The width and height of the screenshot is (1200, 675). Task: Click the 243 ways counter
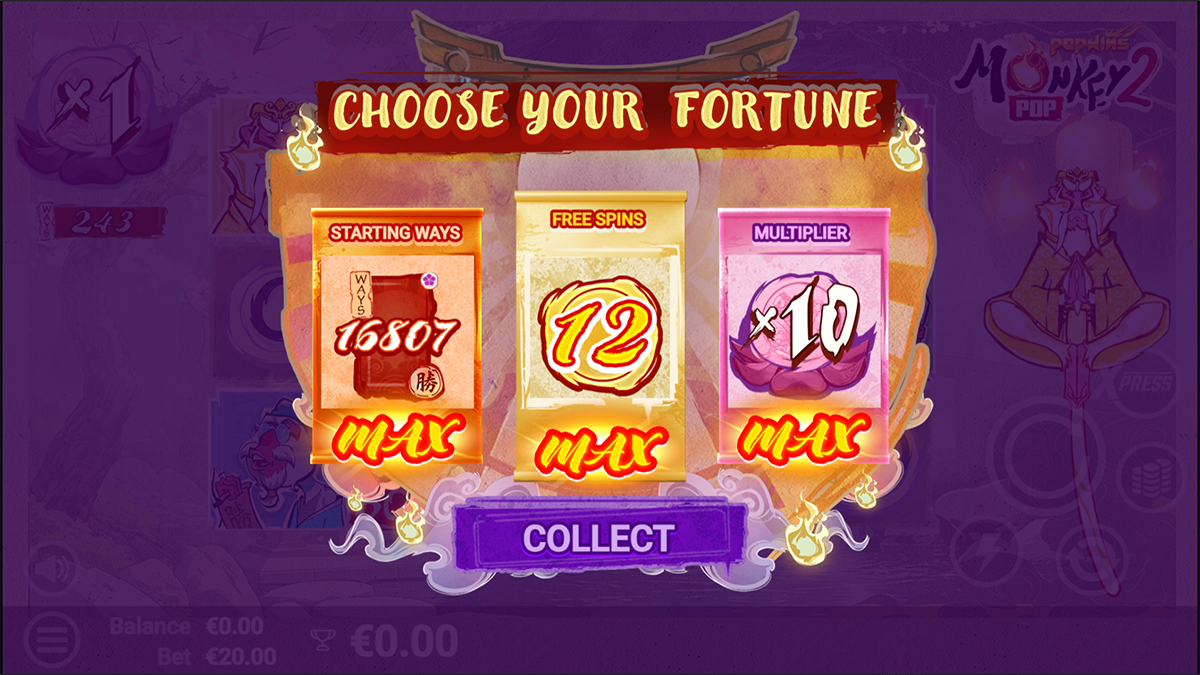click(x=99, y=221)
